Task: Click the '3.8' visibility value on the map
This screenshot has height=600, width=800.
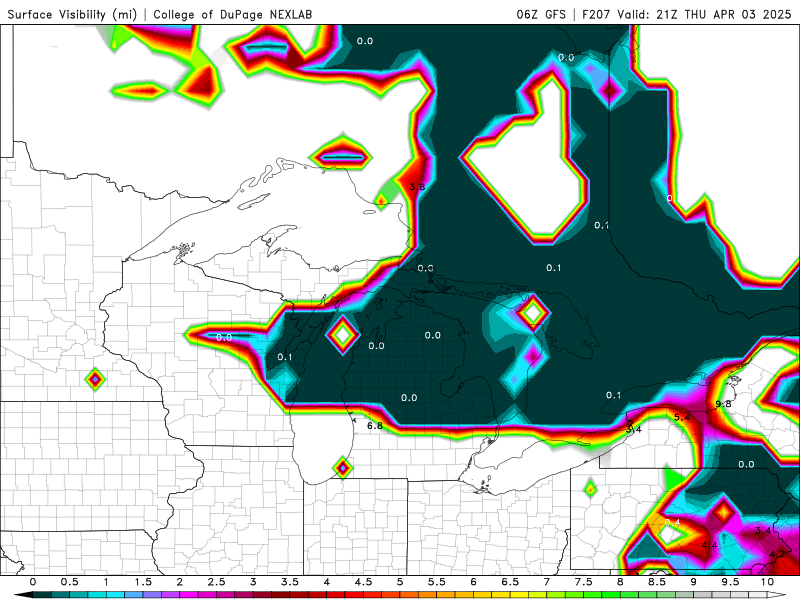Action: (x=417, y=187)
